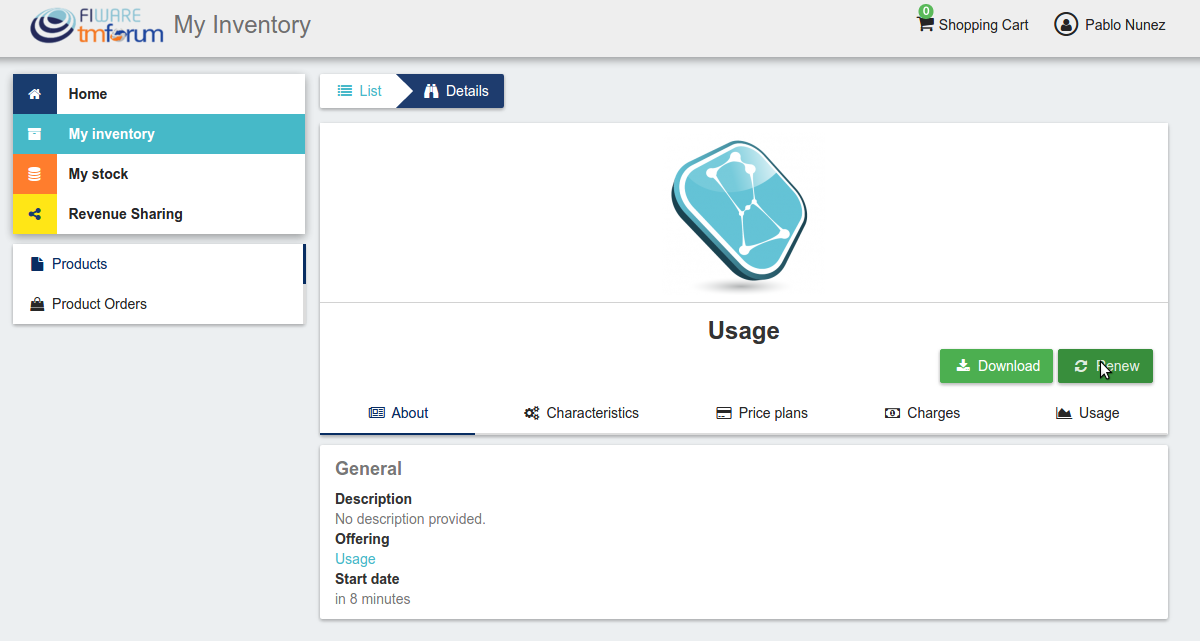This screenshot has height=641, width=1200.
Task: Click the Renew button
Action: click(1105, 366)
